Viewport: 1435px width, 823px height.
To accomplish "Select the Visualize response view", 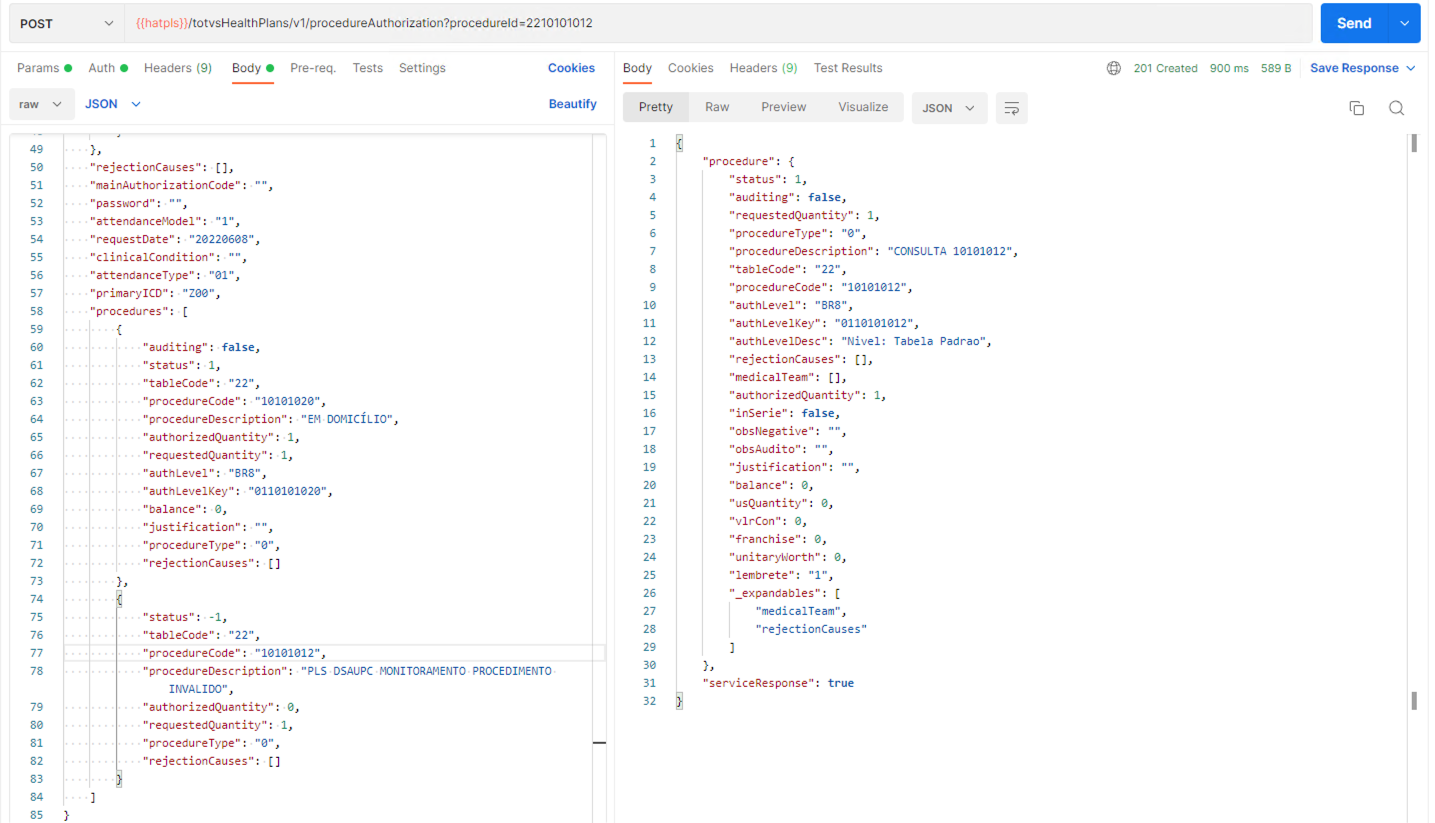I will [863, 107].
